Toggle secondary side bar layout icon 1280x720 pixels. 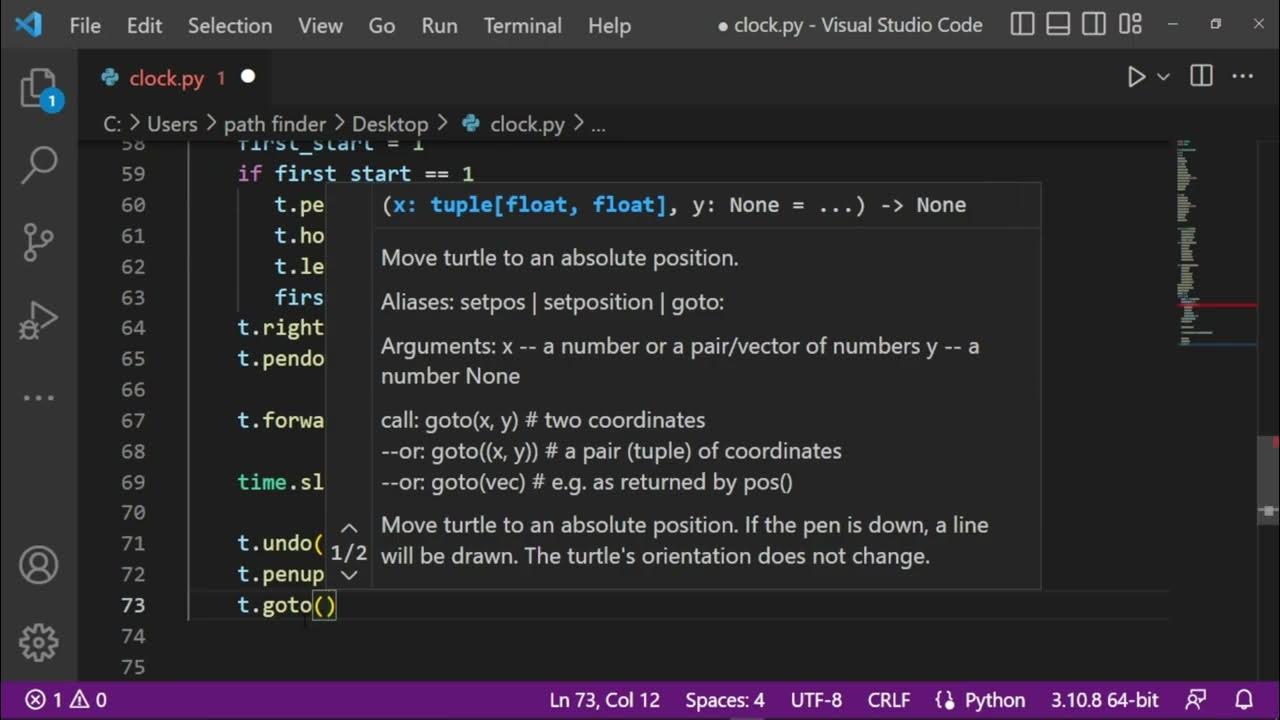point(1094,24)
